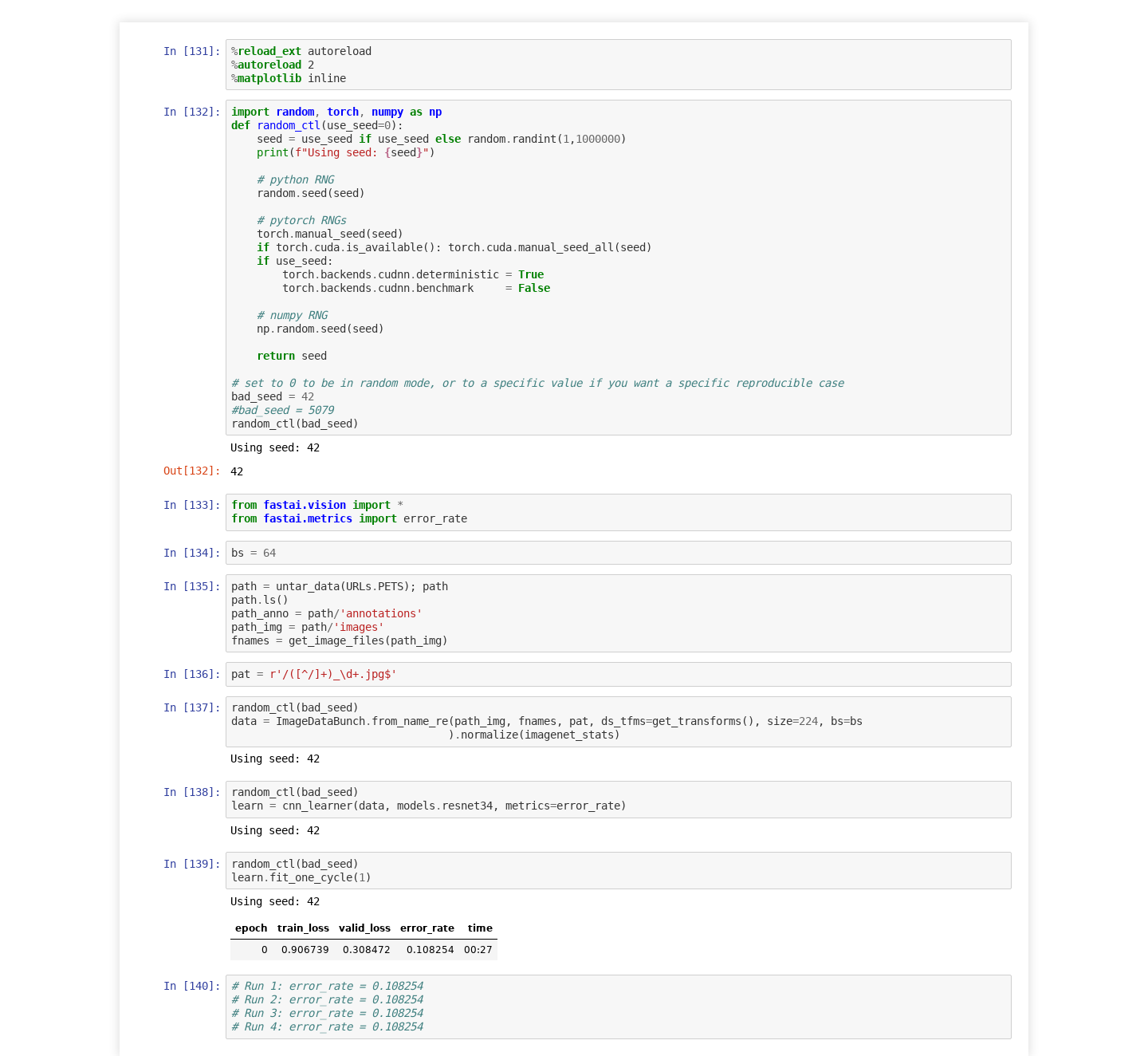This screenshot has width=1148, height=1056.
Task: Click the error_rate column header
Action: 427,928
